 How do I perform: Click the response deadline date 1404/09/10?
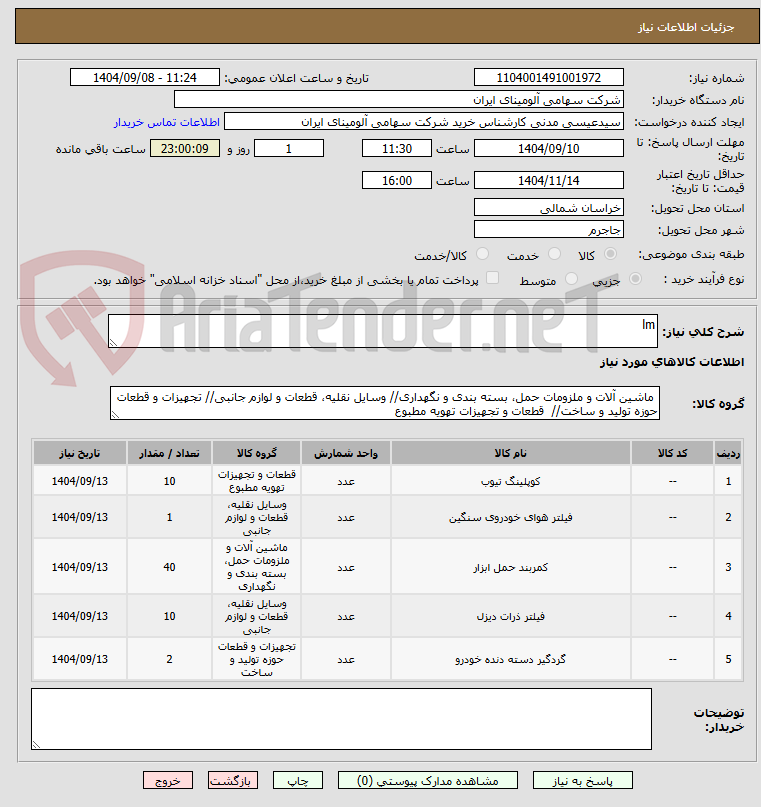pyautogui.click(x=548, y=149)
